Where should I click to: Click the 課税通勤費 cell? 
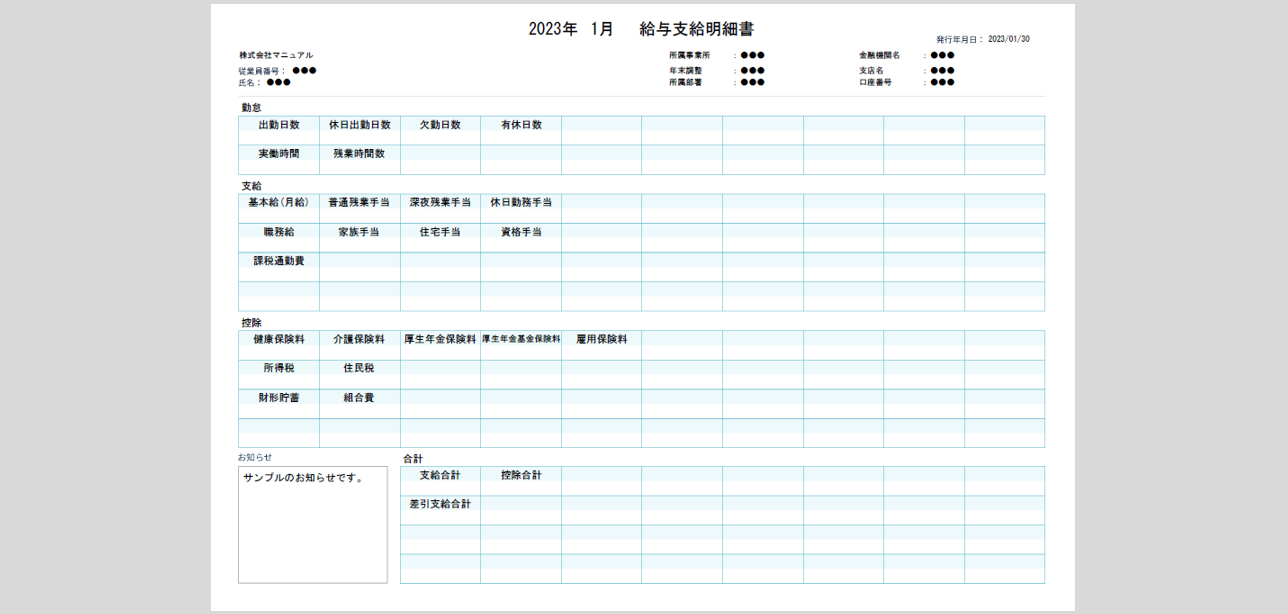point(279,261)
